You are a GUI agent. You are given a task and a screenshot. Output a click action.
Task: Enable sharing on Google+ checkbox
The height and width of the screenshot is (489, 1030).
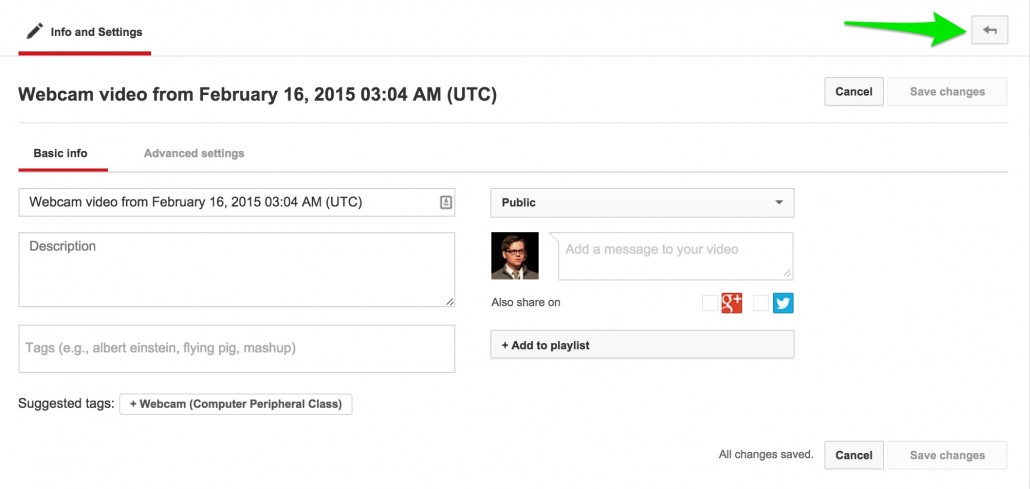click(x=710, y=303)
